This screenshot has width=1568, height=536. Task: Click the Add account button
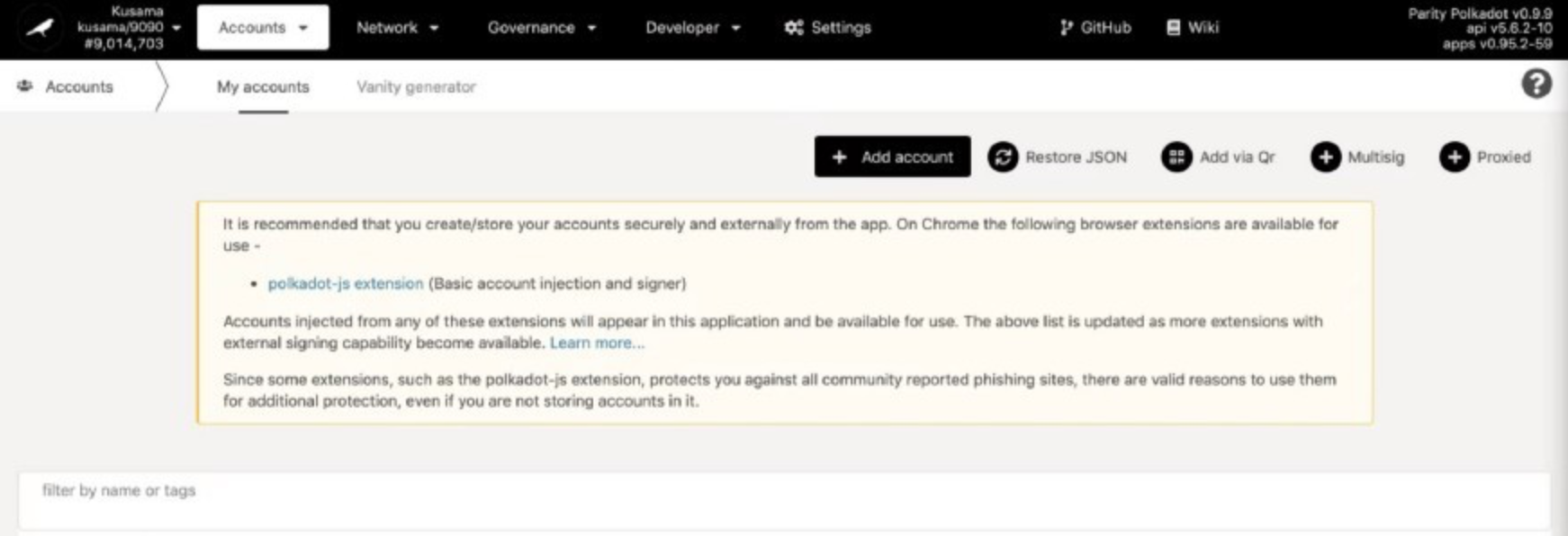[892, 156]
